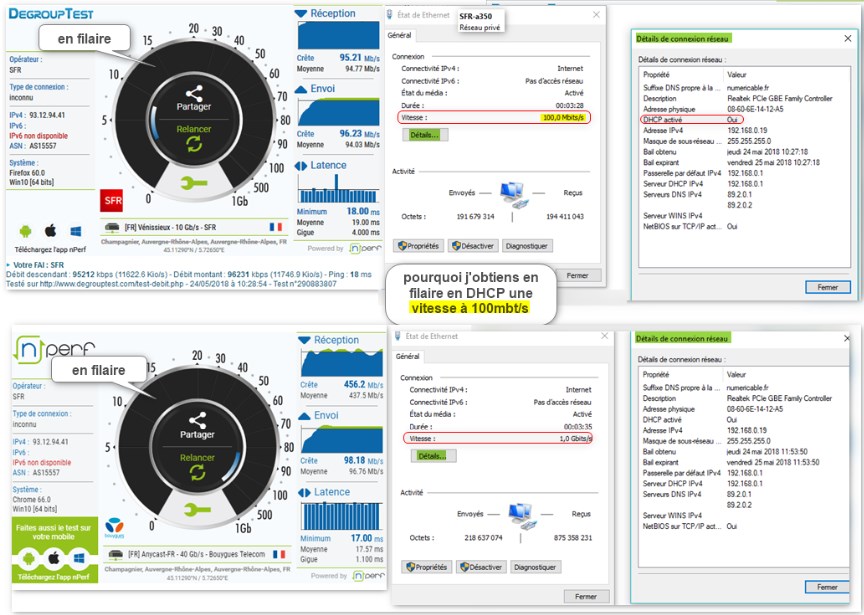Click the red SFR logo beside the DegroupTest gauge
864x615 pixels.
click(x=111, y=201)
